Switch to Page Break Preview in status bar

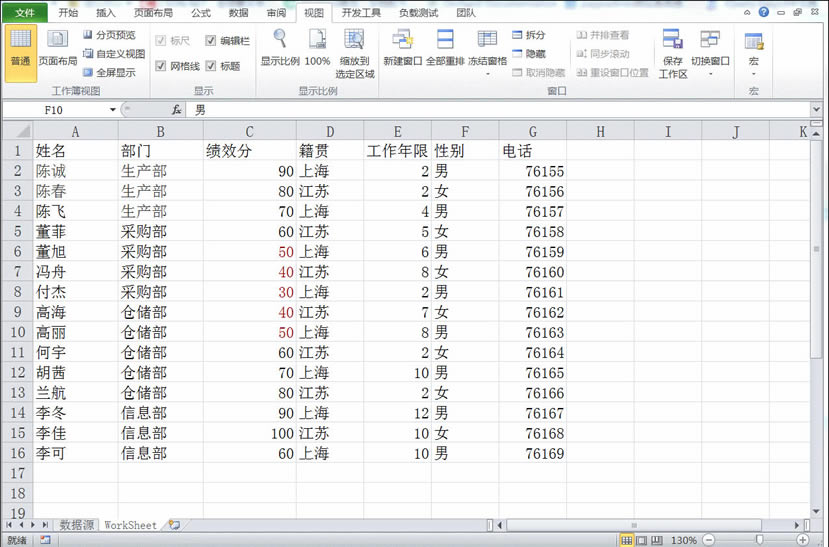tap(657, 540)
